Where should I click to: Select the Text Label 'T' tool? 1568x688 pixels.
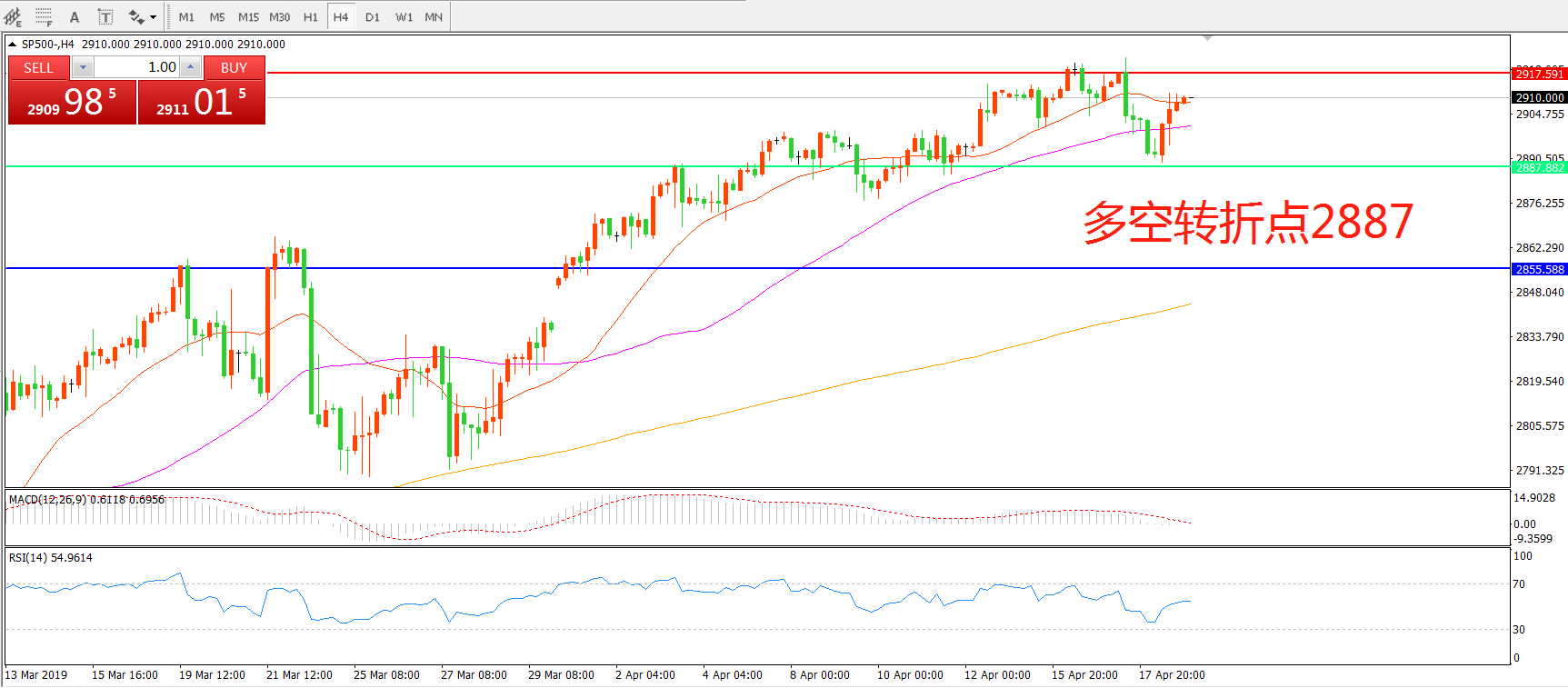105,16
